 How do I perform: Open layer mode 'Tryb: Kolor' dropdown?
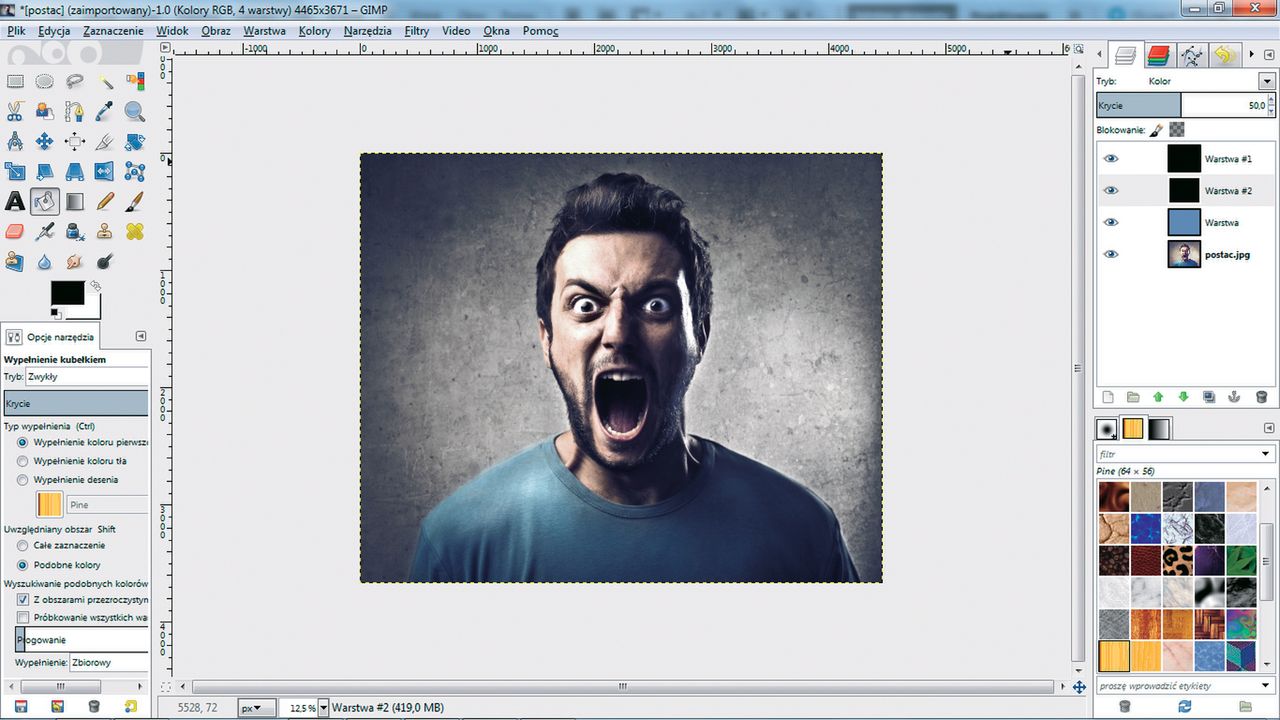(x=1267, y=81)
